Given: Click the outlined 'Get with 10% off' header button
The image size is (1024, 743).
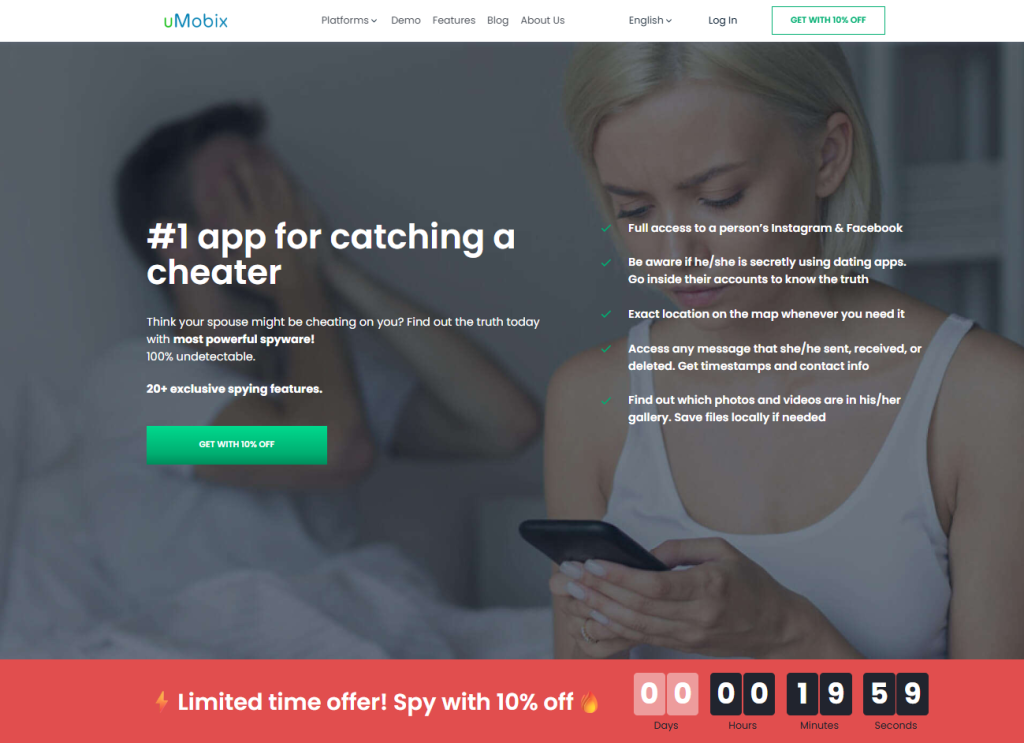Looking at the screenshot, I should point(828,20).
